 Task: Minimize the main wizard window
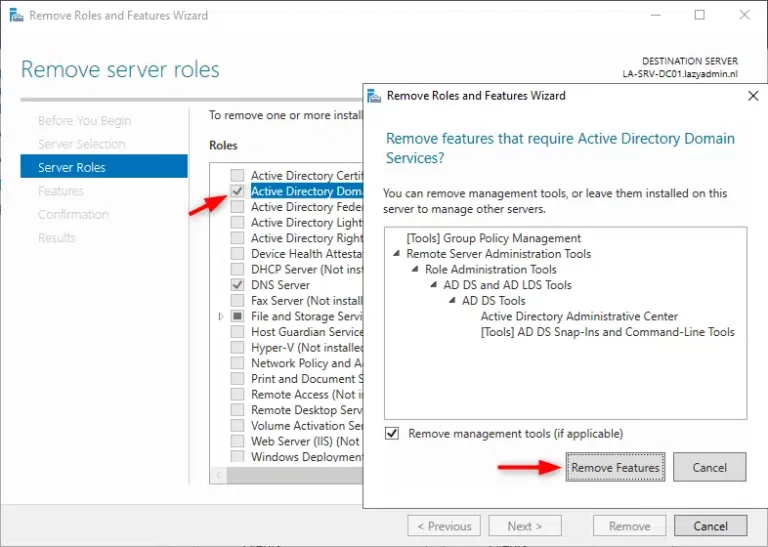[655, 15]
